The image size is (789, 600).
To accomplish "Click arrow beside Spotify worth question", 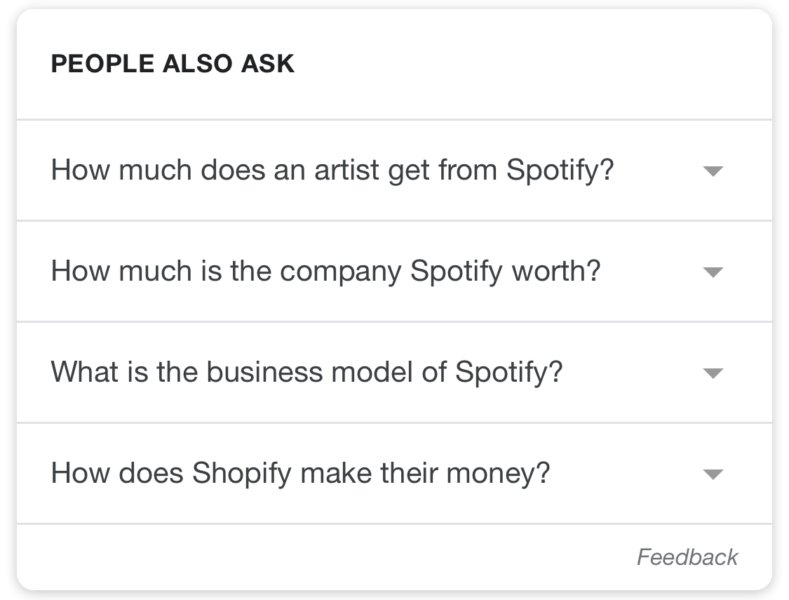I will coord(712,272).
